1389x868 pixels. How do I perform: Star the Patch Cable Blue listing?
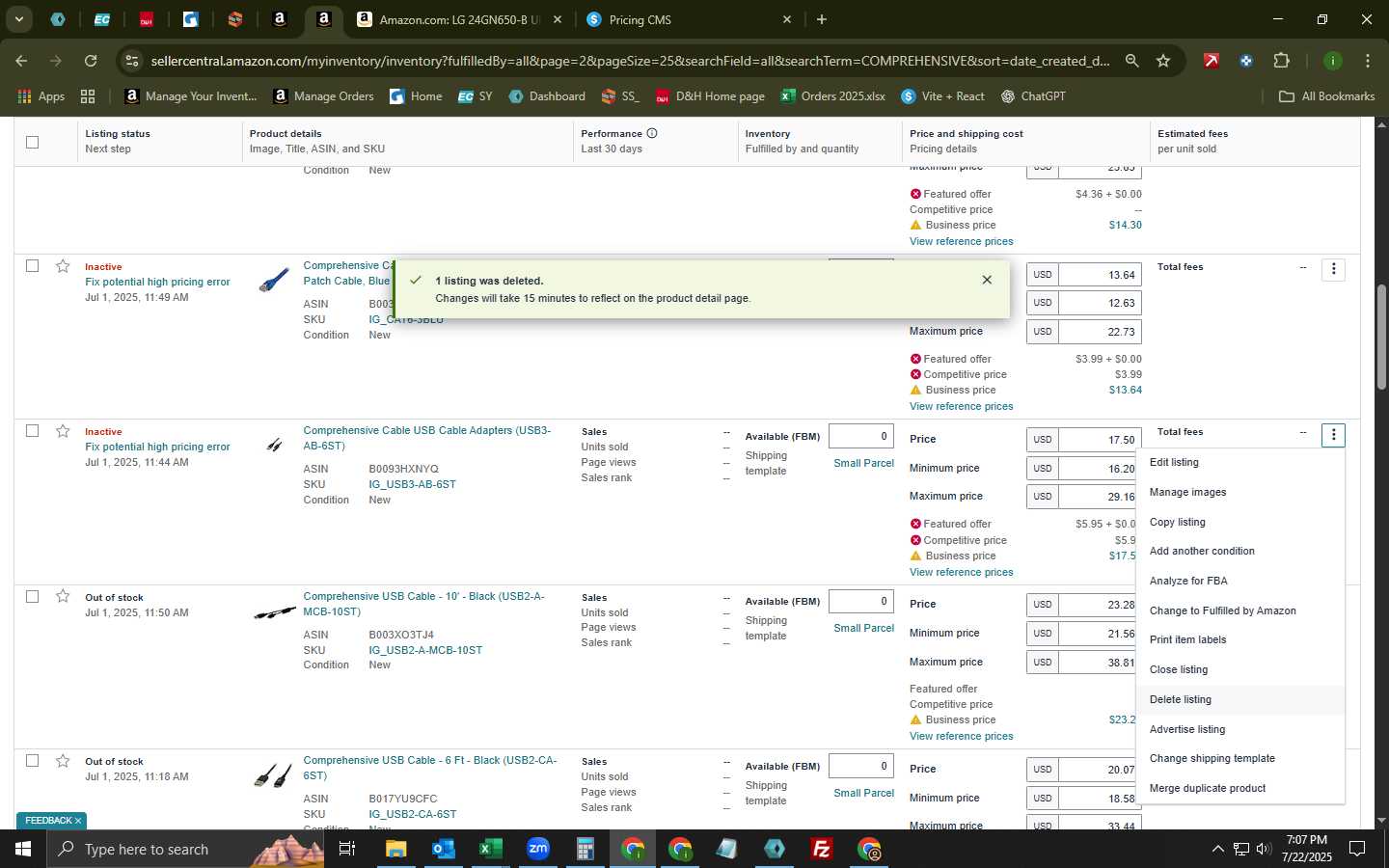click(x=63, y=266)
